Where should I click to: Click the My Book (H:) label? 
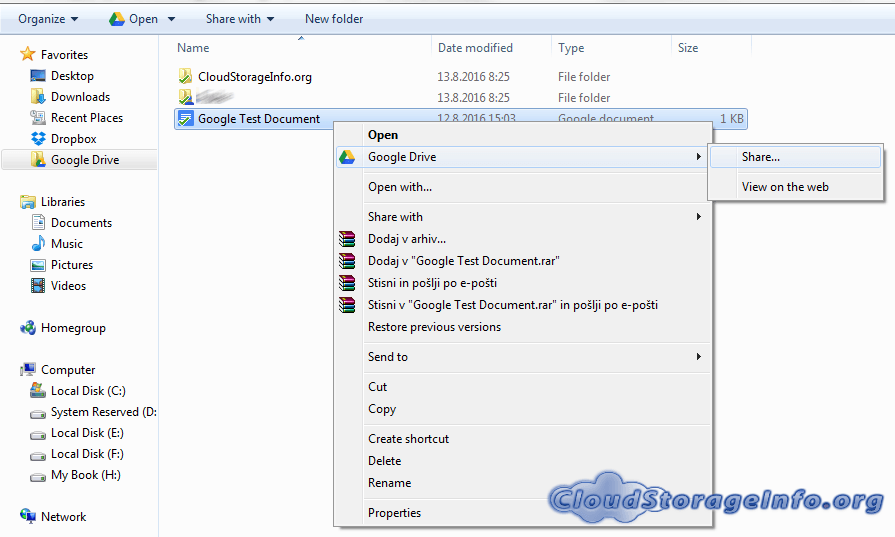86,475
